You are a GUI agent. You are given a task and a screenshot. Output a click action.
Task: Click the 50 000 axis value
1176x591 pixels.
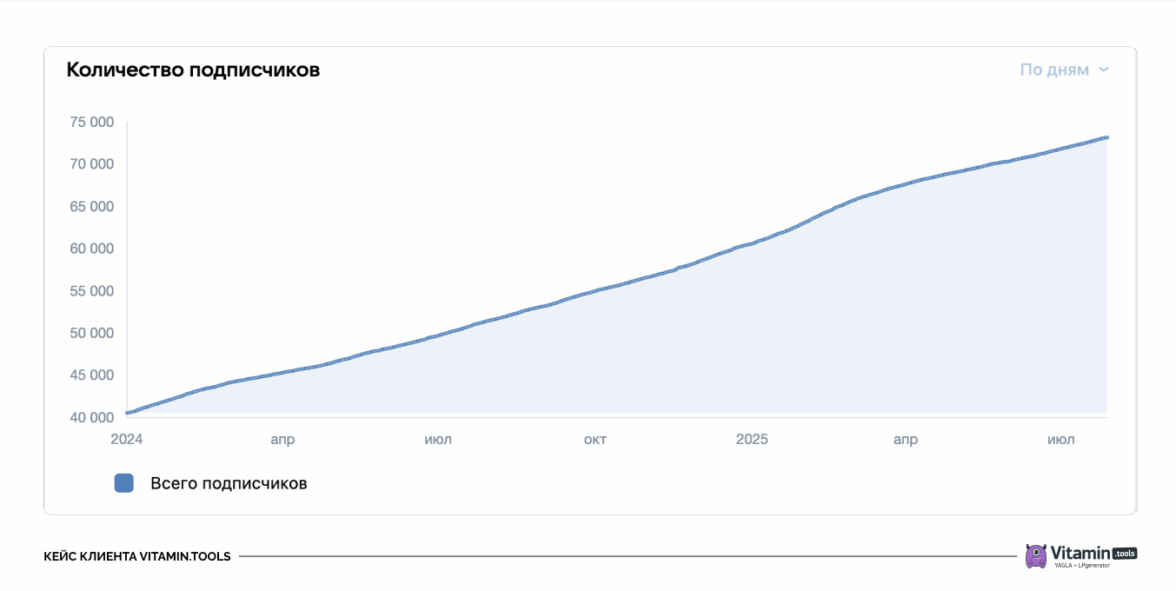91,333
